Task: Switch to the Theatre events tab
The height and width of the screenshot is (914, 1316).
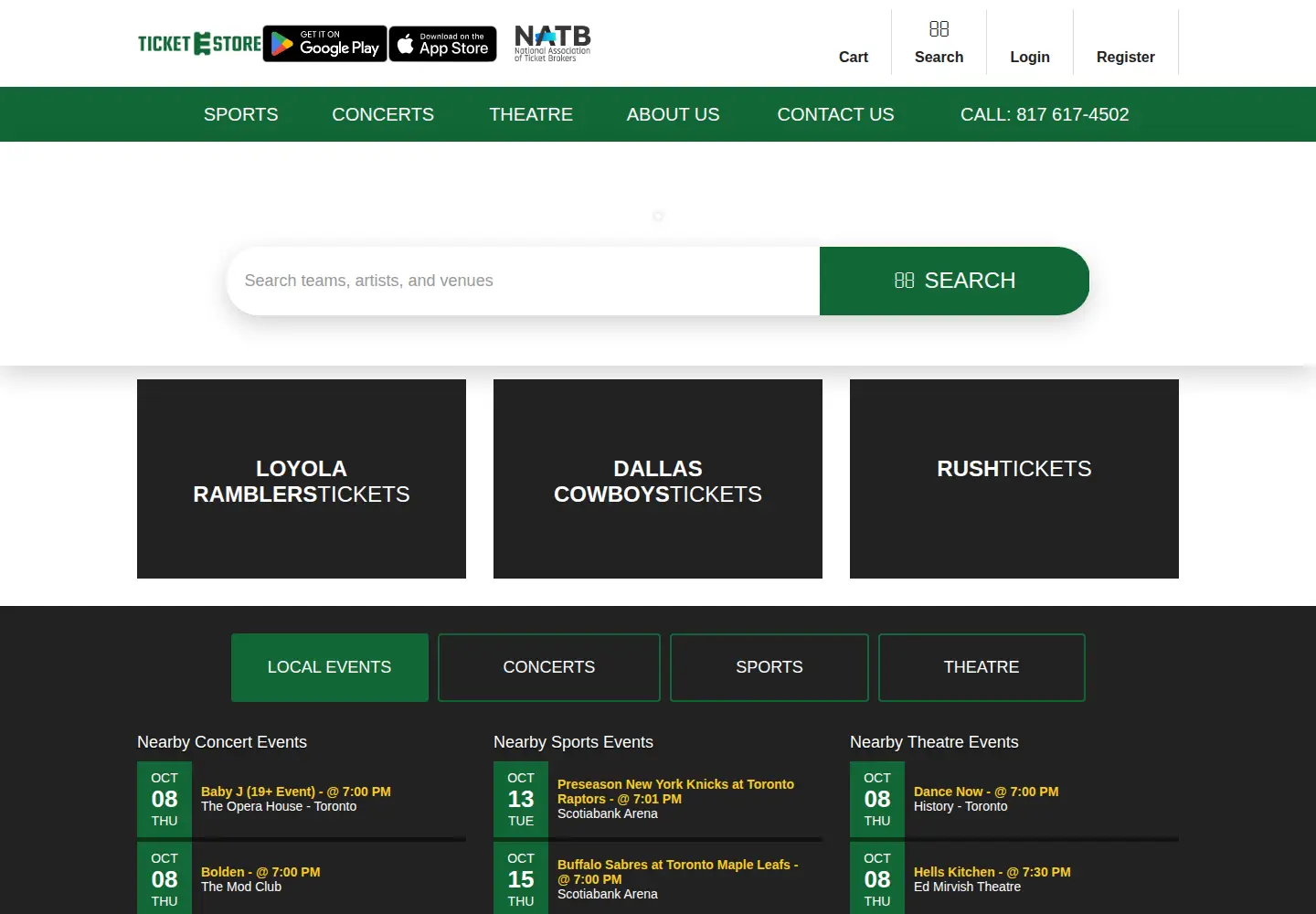Action: 982,667
